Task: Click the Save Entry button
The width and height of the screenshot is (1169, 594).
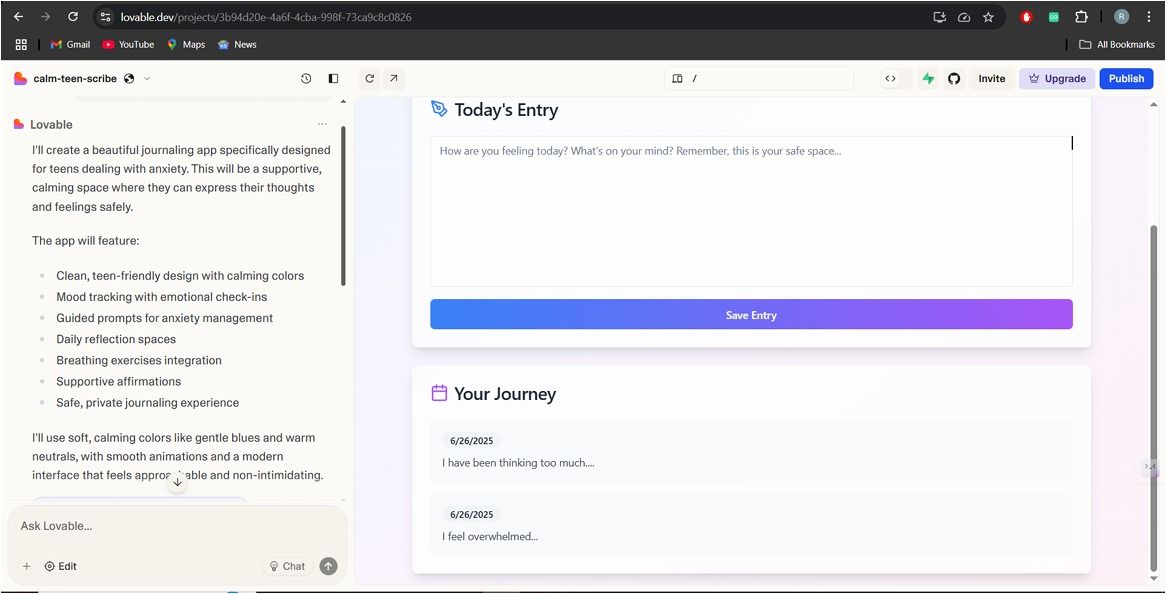Action: 751,315
